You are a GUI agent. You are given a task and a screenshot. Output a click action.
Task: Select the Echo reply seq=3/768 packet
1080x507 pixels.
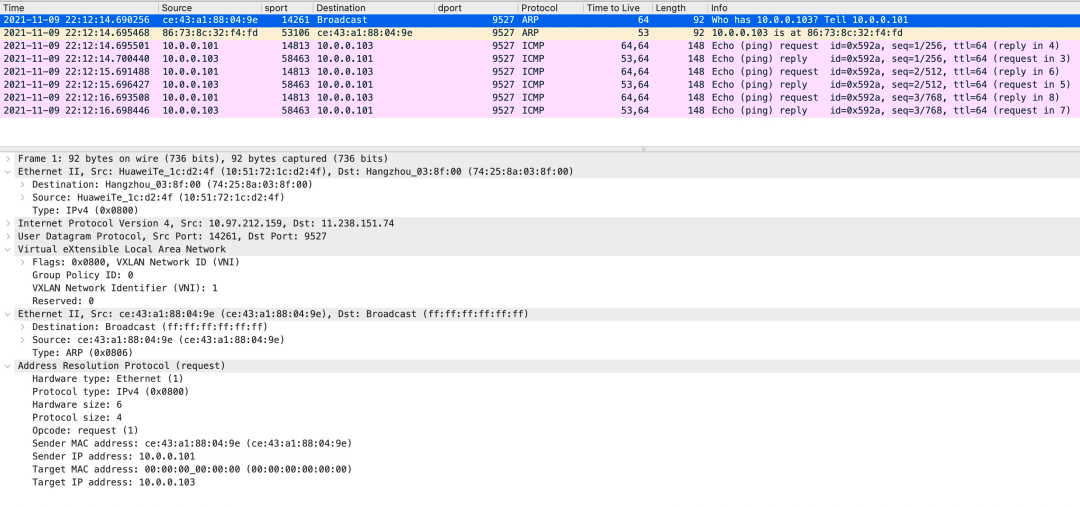point(540,110)
